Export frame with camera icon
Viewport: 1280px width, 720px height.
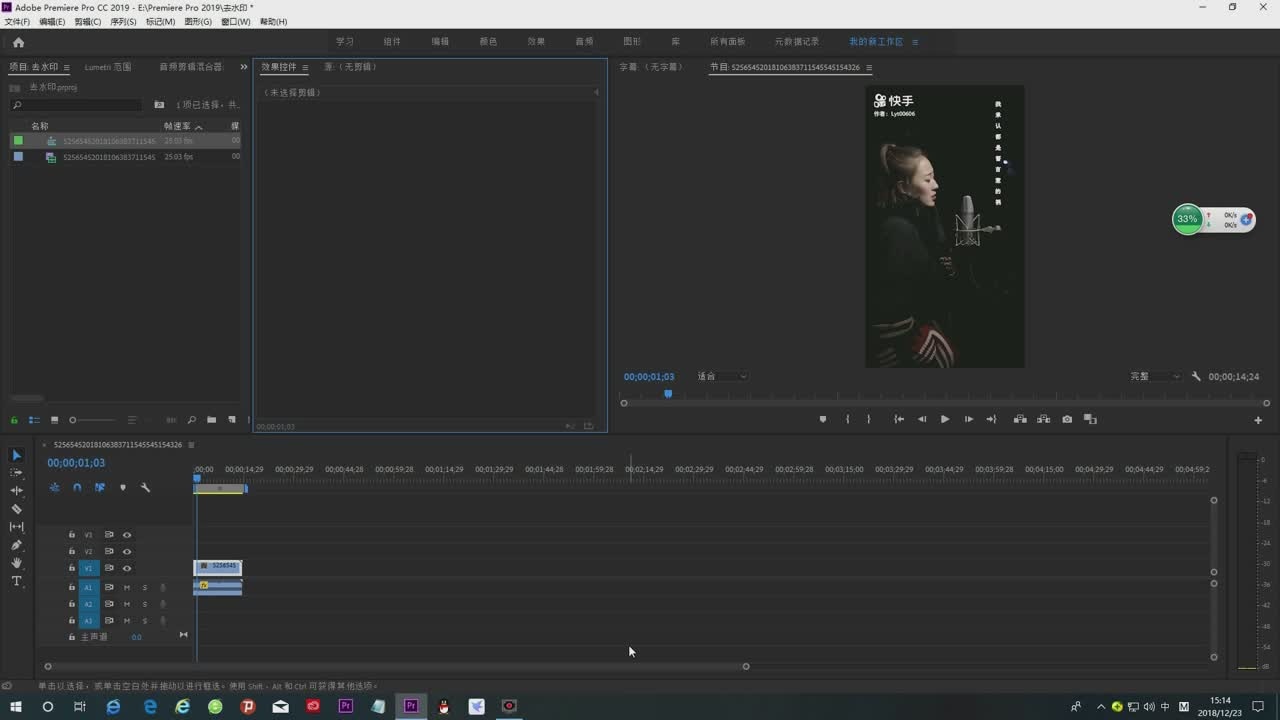pyautogui.click(x=1067, y=419)
